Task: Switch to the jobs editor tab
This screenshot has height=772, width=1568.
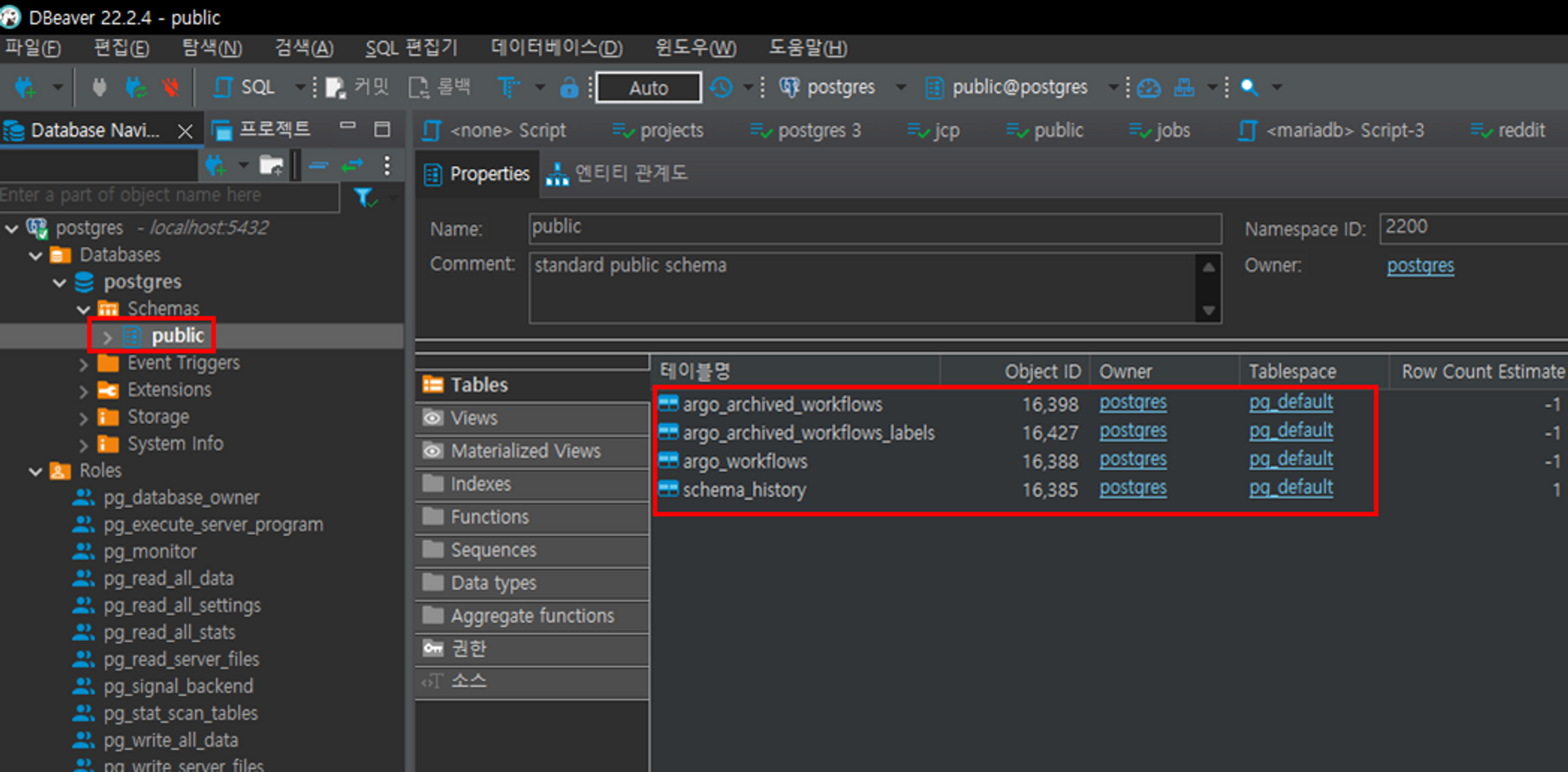Action: [1160, 130]
